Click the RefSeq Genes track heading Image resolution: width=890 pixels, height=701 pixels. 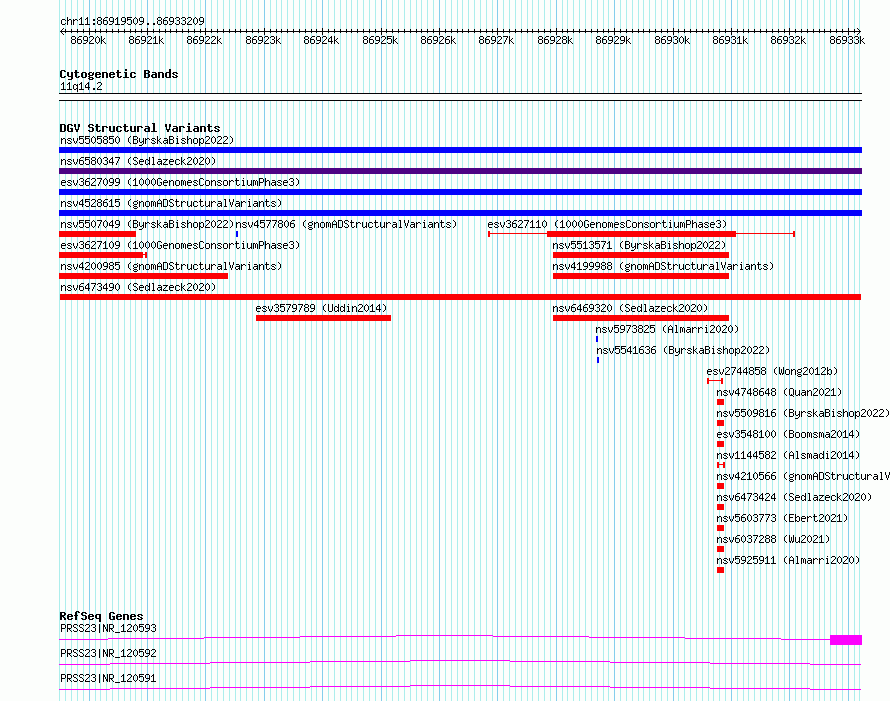[101, 616]
